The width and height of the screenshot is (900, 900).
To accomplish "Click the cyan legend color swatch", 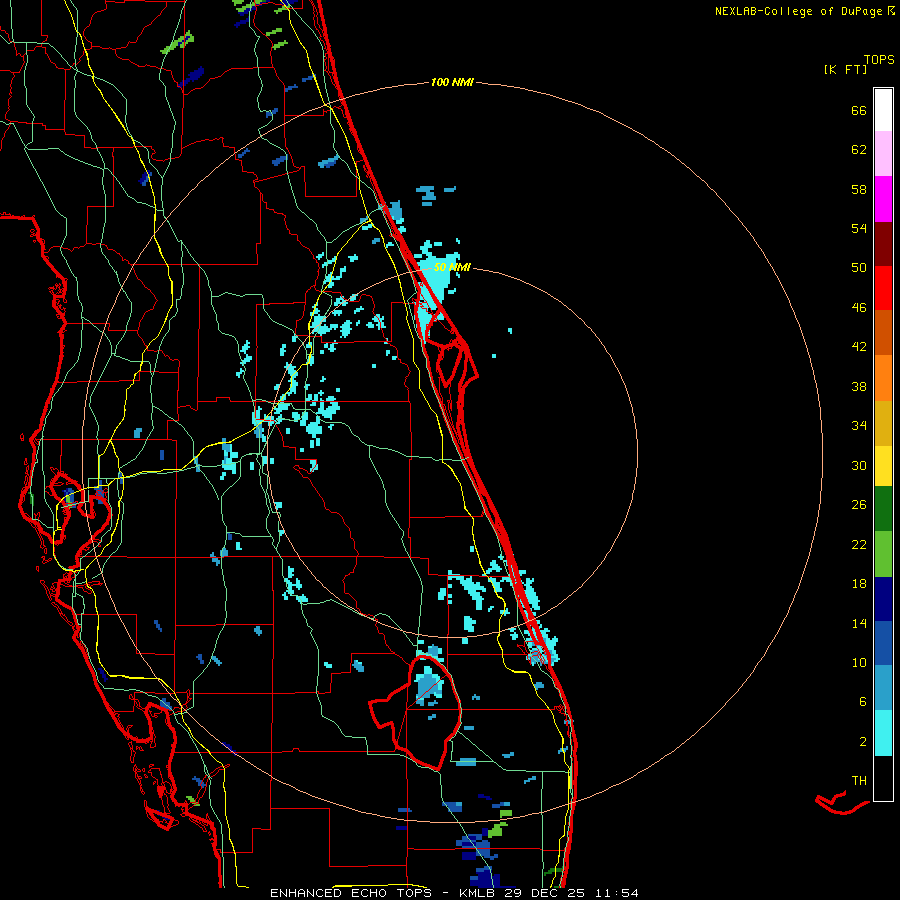I will point(883,733).
